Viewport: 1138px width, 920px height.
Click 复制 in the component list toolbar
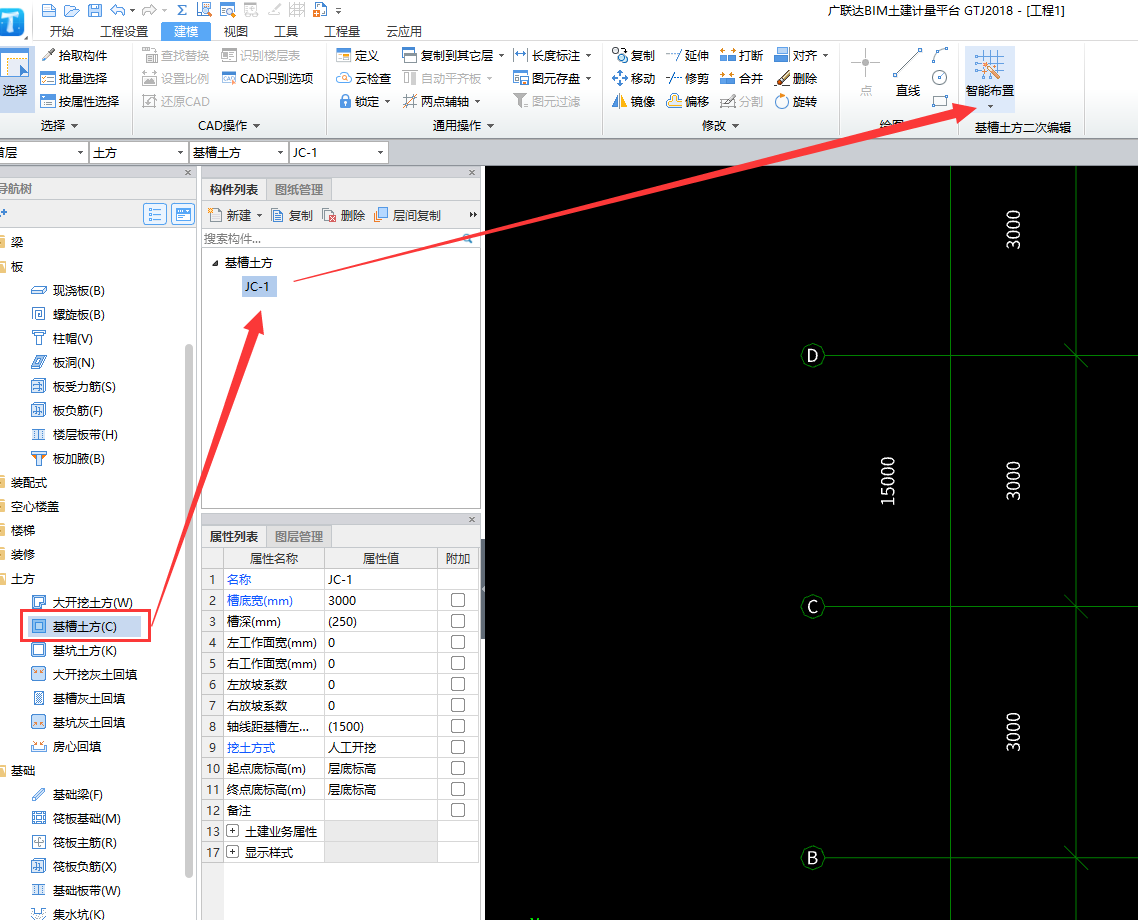(x=292, y=215)
